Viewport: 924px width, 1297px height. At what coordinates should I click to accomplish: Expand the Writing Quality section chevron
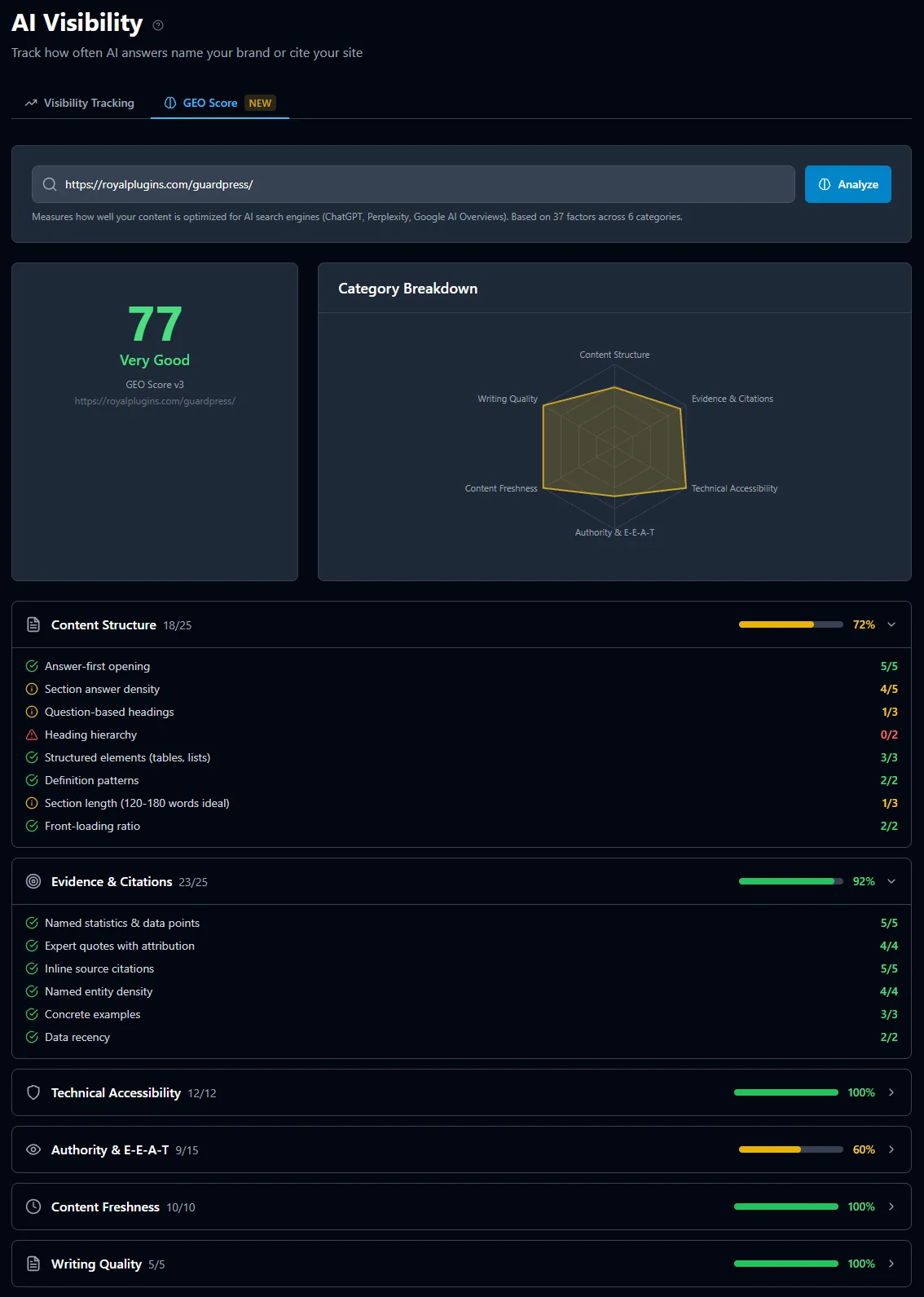(x=891, y=1264)
